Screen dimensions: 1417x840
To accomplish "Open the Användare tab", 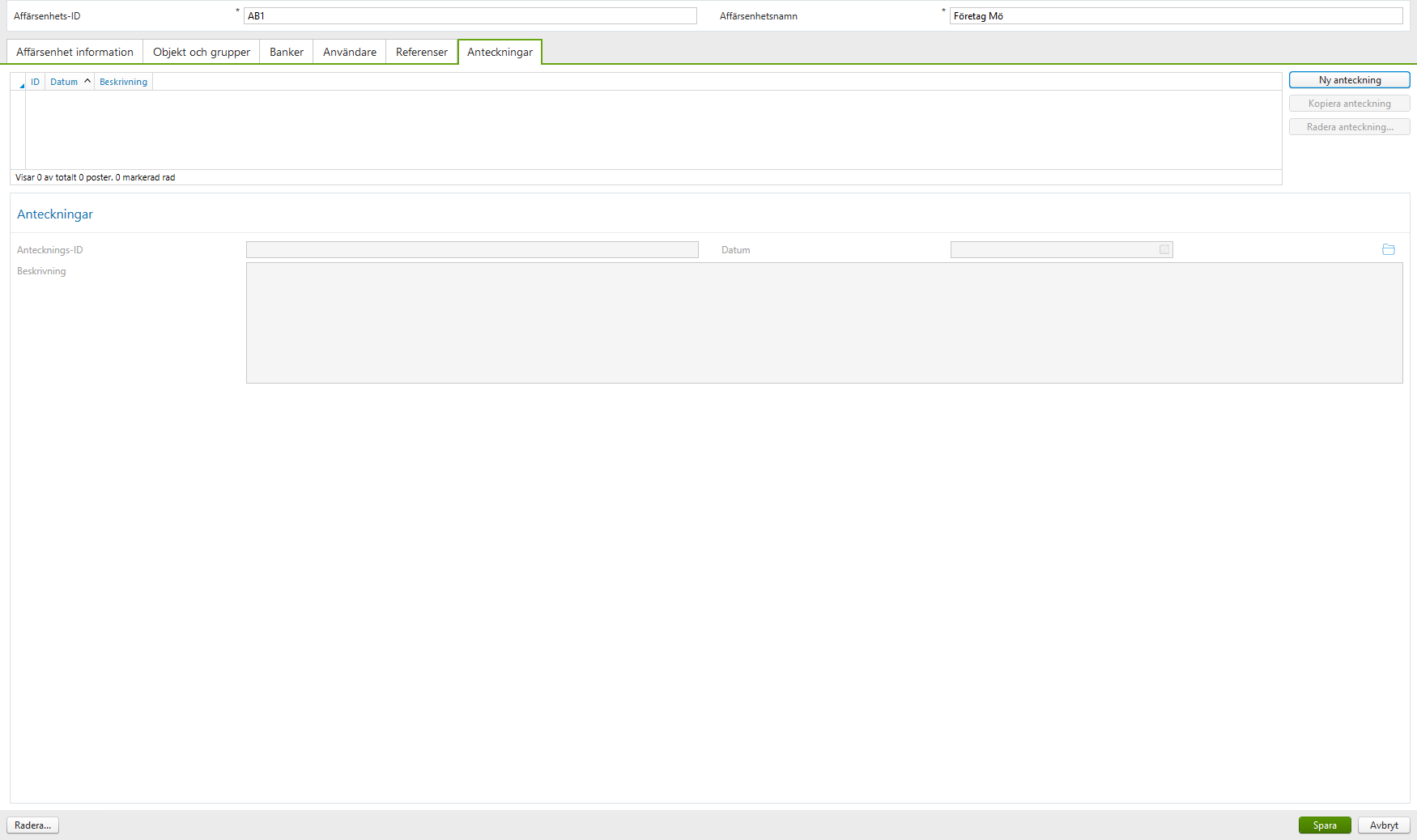I will [x=349, y=51].
